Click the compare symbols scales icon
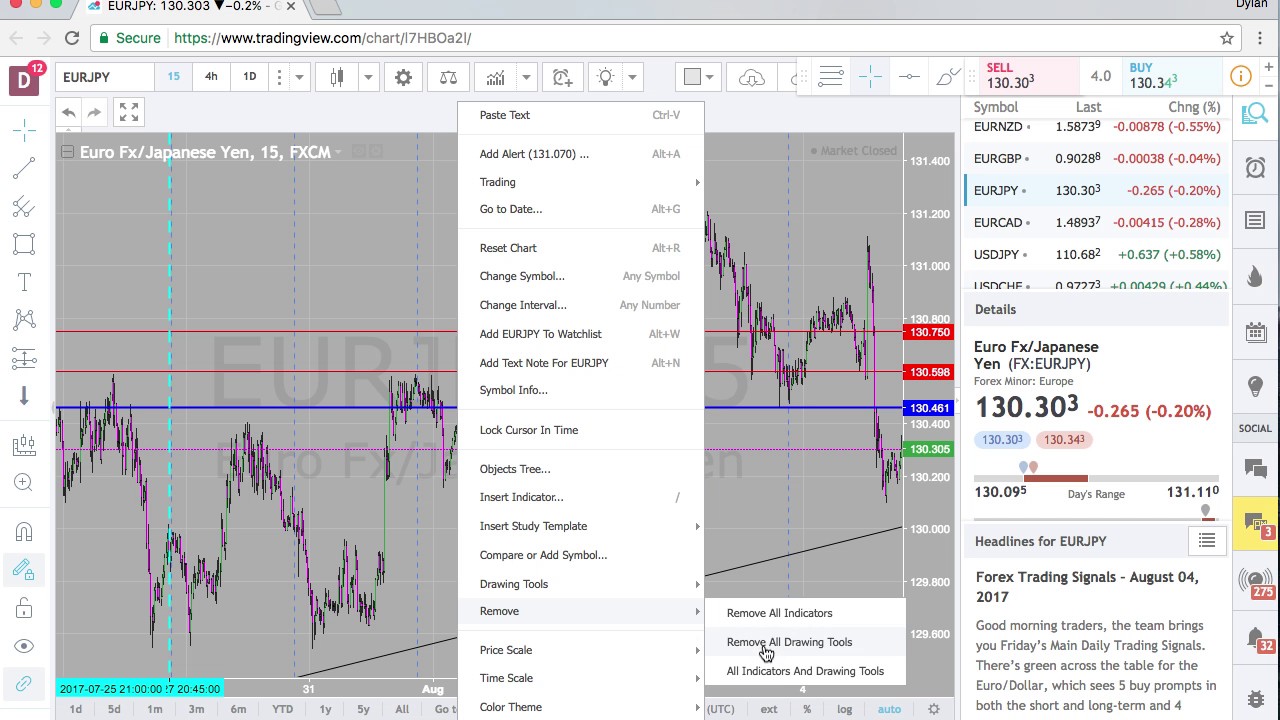Screen dimensions: 1280x720 click(448, 77)
